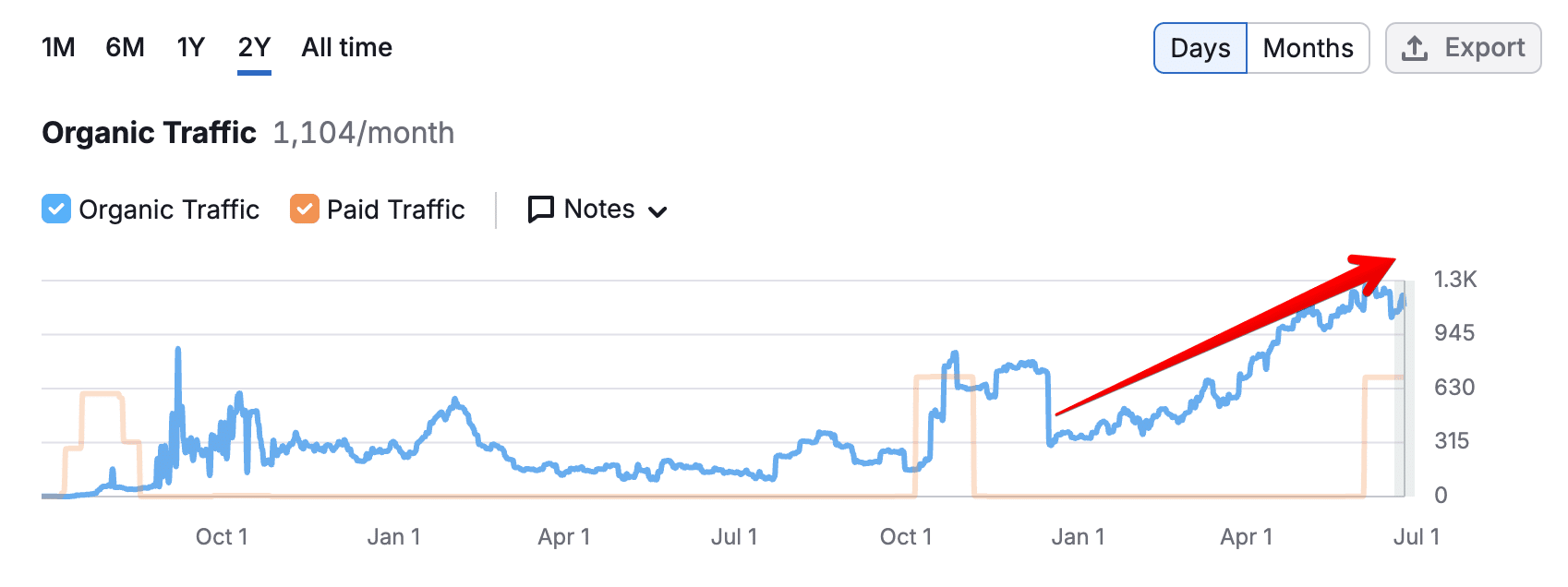The width and height of the screenshot is (1568, 587).
Task: Click the checkmark in the Organic Traffic checkbox
Action: point(55,209)
